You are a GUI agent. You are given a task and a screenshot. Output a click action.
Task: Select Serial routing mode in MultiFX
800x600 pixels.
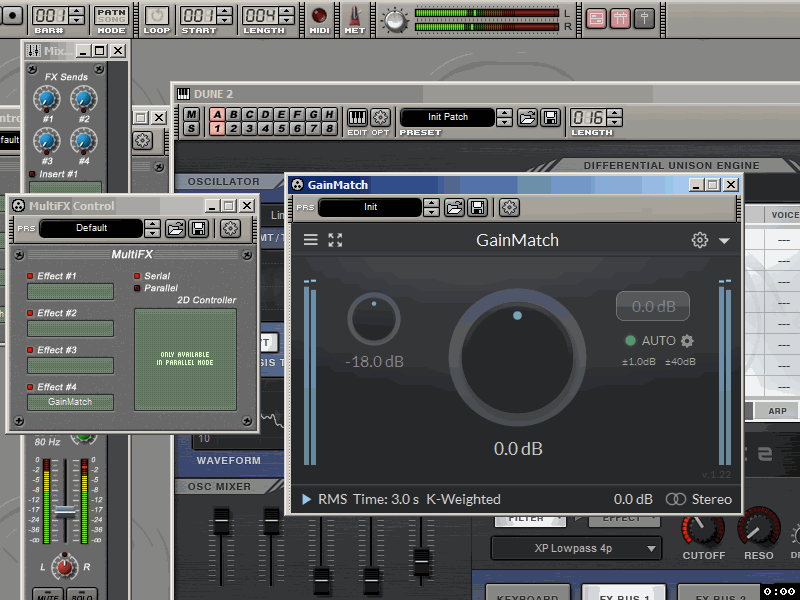[137, 276]
